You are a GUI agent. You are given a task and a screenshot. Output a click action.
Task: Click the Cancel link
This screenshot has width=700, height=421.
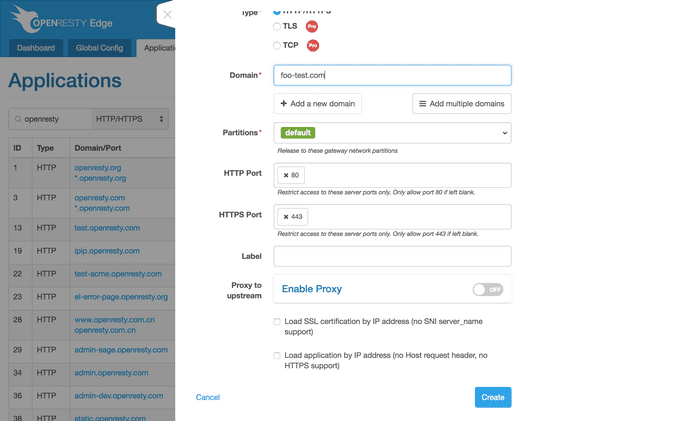tap(208, 397)
